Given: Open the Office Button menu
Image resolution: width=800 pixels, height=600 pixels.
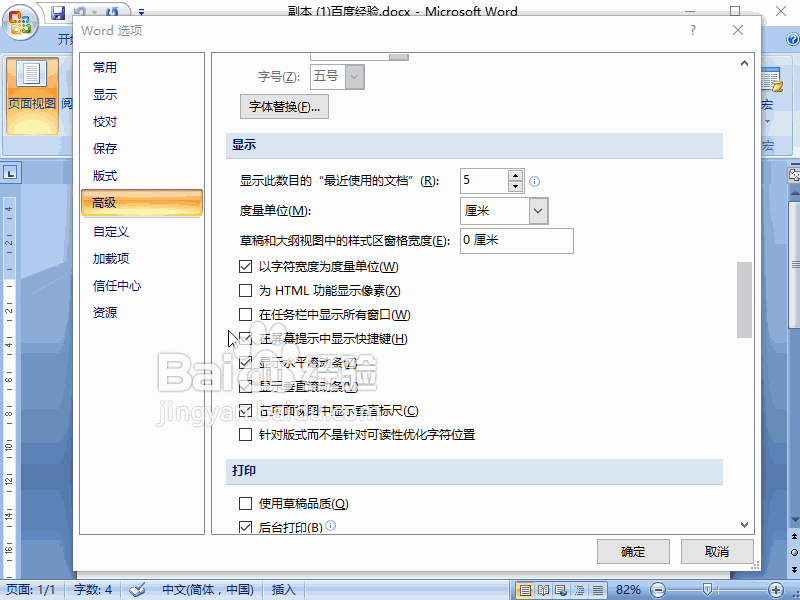Looking at the screenshot, I should [x=20, y=22].
